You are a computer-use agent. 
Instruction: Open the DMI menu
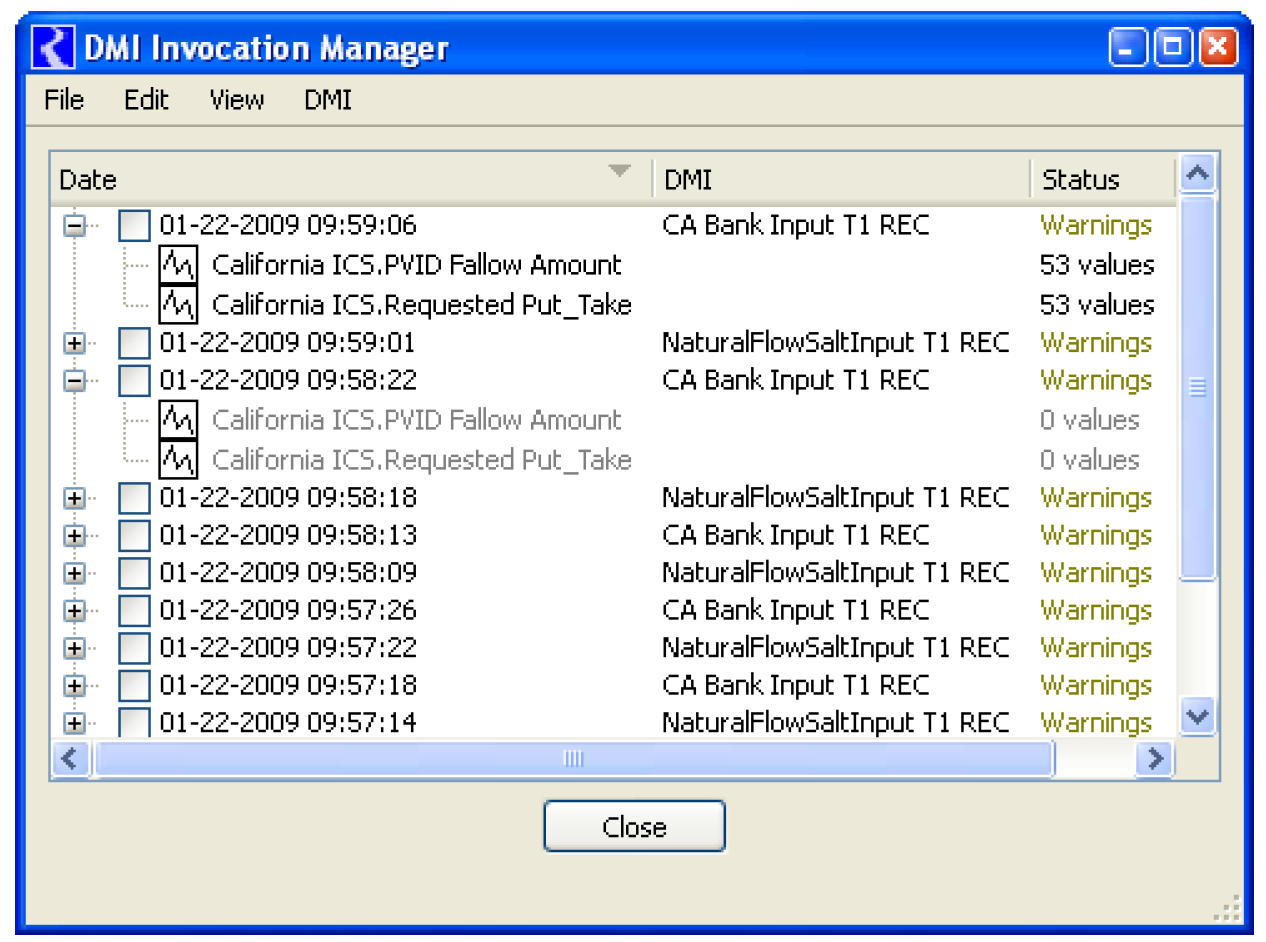tap(327, 100)
